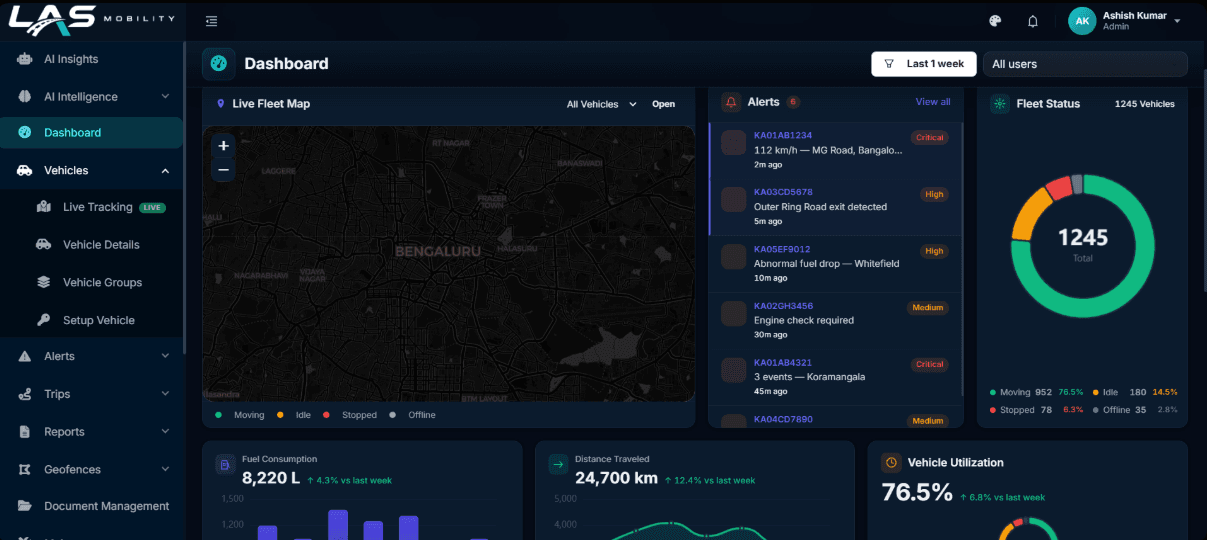Click the Dashboard gauge icon in sidebar
This screenshot has height=540, width=1207.
click(25, 133)
